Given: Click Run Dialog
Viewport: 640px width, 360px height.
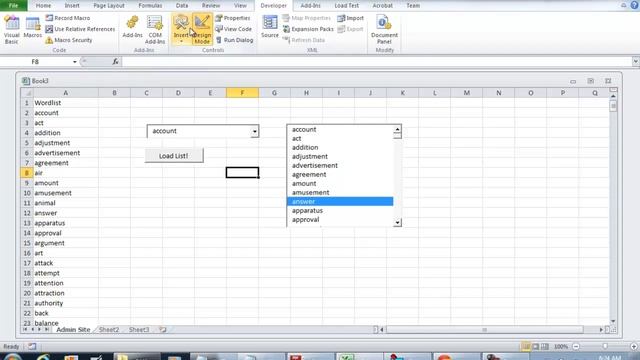Looking at the screenshot, I should point(234,40).
